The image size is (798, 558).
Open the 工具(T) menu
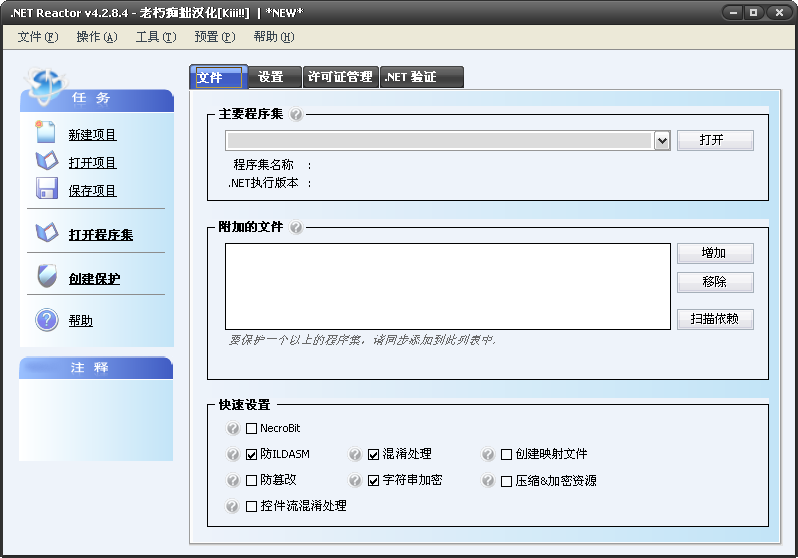click(156, 37)
